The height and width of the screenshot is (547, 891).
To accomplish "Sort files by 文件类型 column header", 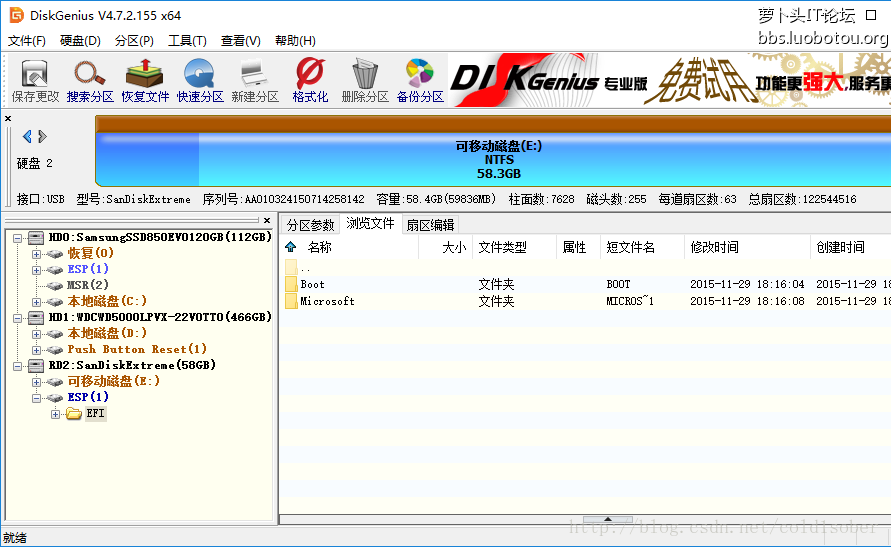I will 514,247.
